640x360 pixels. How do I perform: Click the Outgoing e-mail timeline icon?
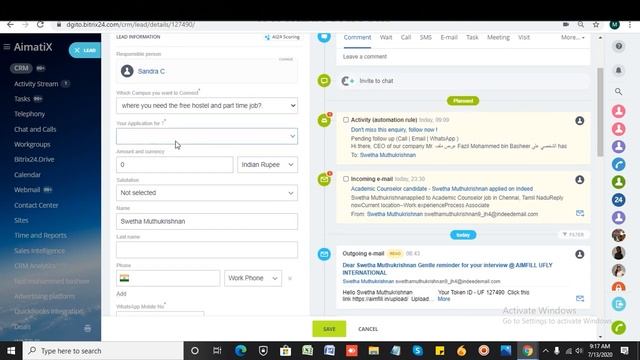(x=324, y=254)
